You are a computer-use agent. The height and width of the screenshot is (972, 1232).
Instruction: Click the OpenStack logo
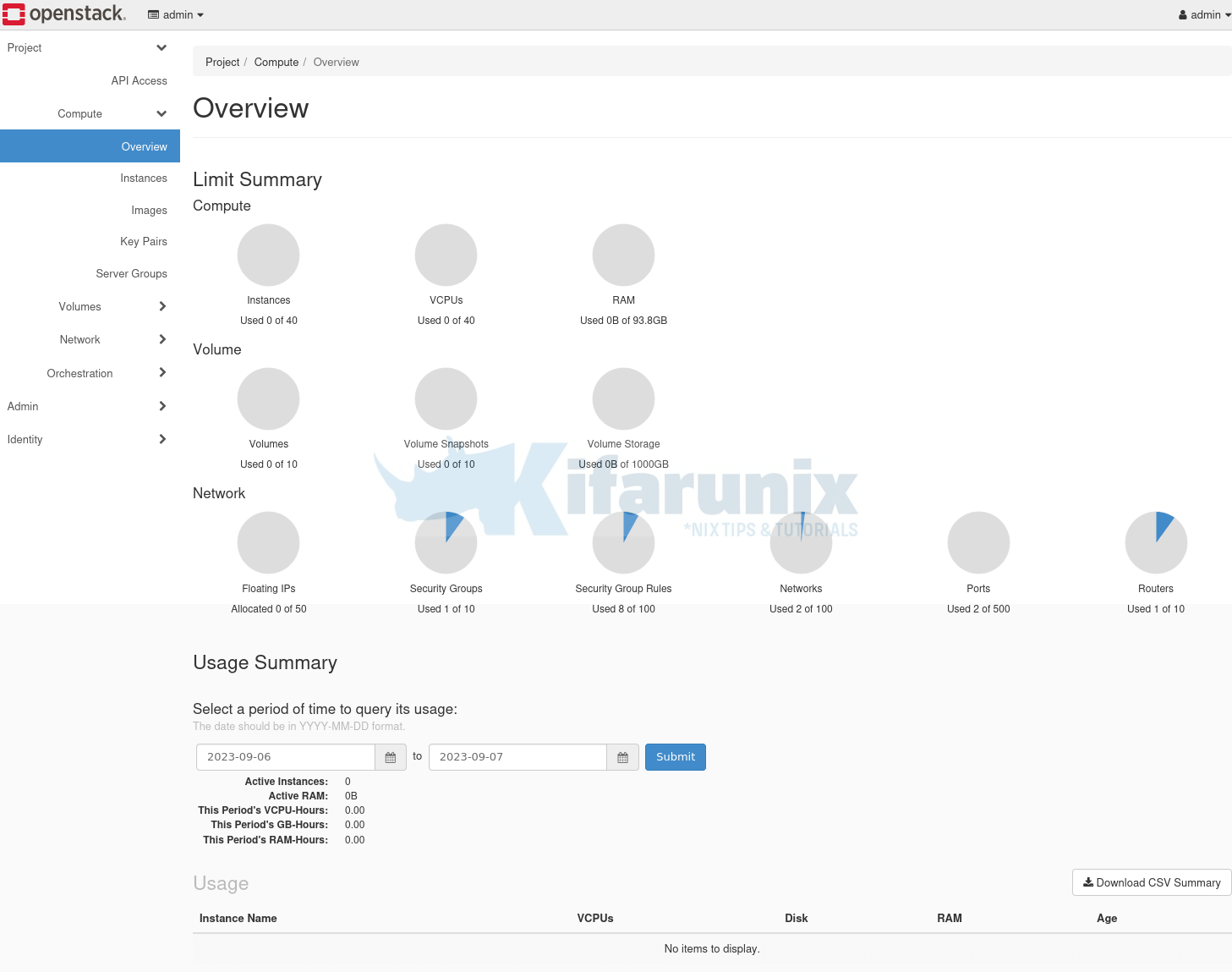tap(63, 14)
